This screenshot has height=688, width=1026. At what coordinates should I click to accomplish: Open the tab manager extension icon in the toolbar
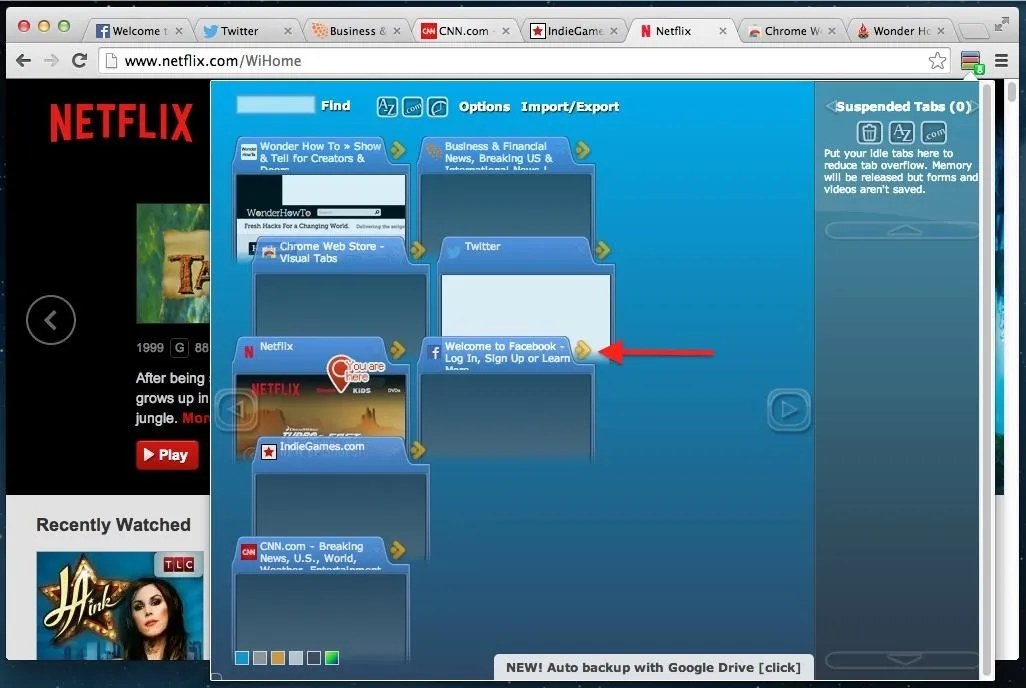click(971, 62)
